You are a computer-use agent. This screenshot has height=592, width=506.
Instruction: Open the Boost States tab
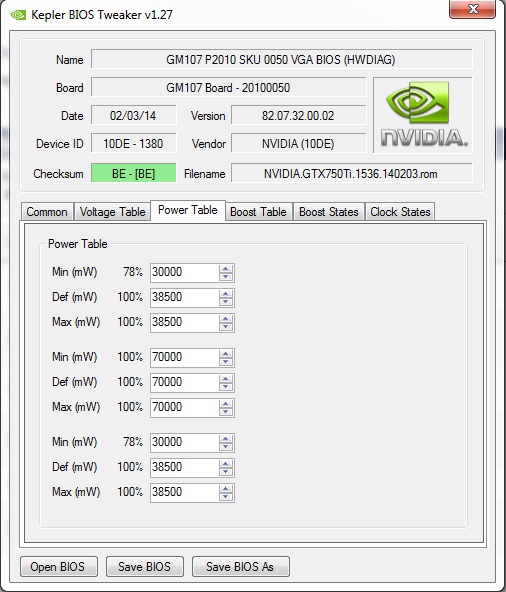click(x=329, y=212)
